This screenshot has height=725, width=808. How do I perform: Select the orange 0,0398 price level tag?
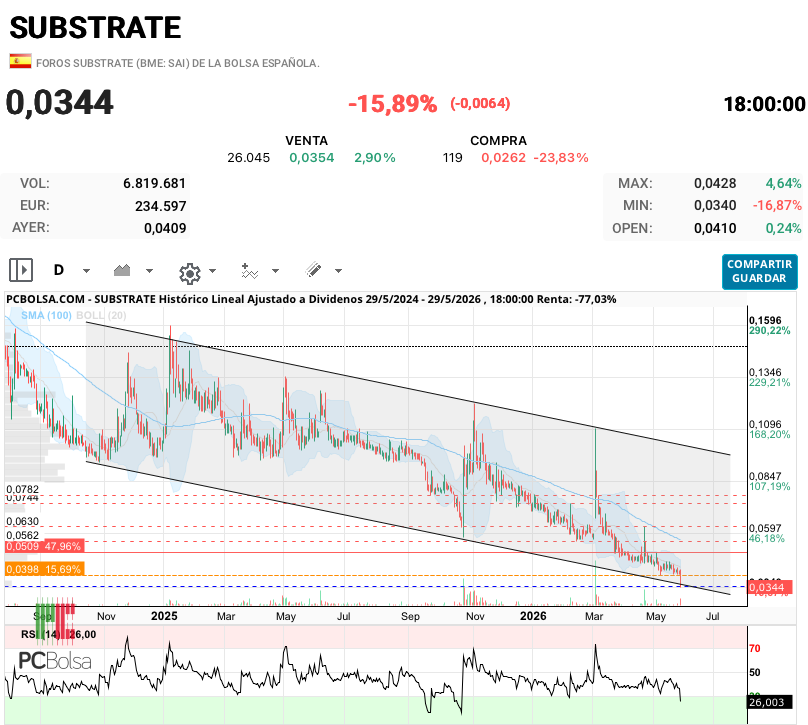[x=44, y=569]
